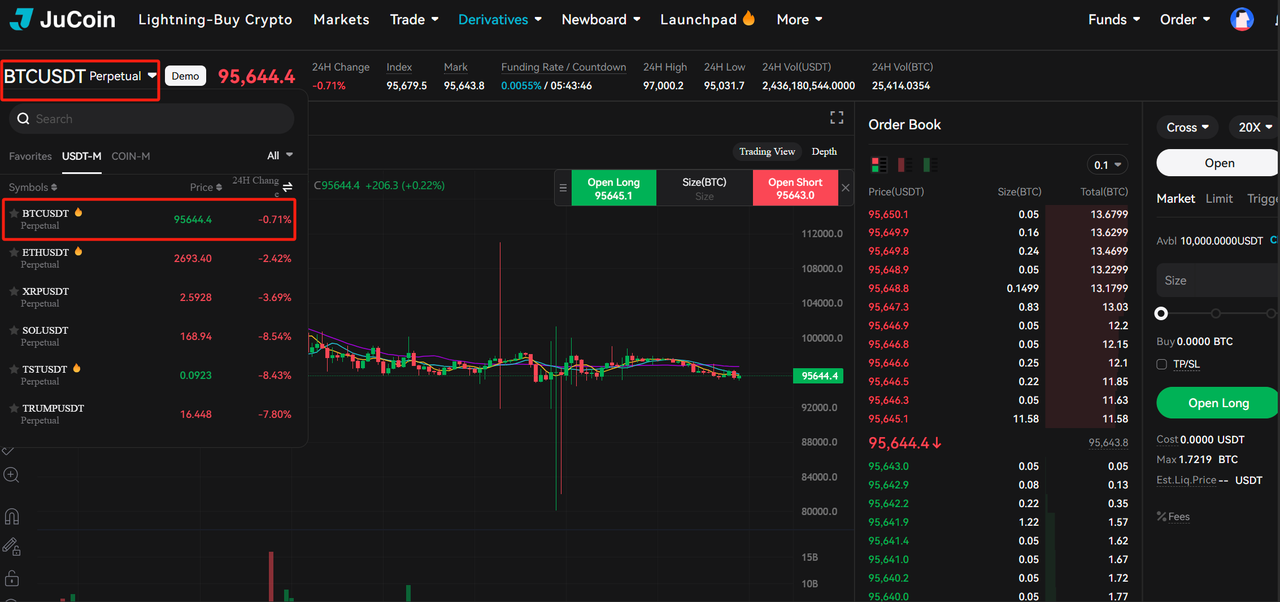This screenshot has height=602, width=1280.
Task: Change order book 0.1 price grouping
Action: pyautogui.click(x=1107, y=165)
